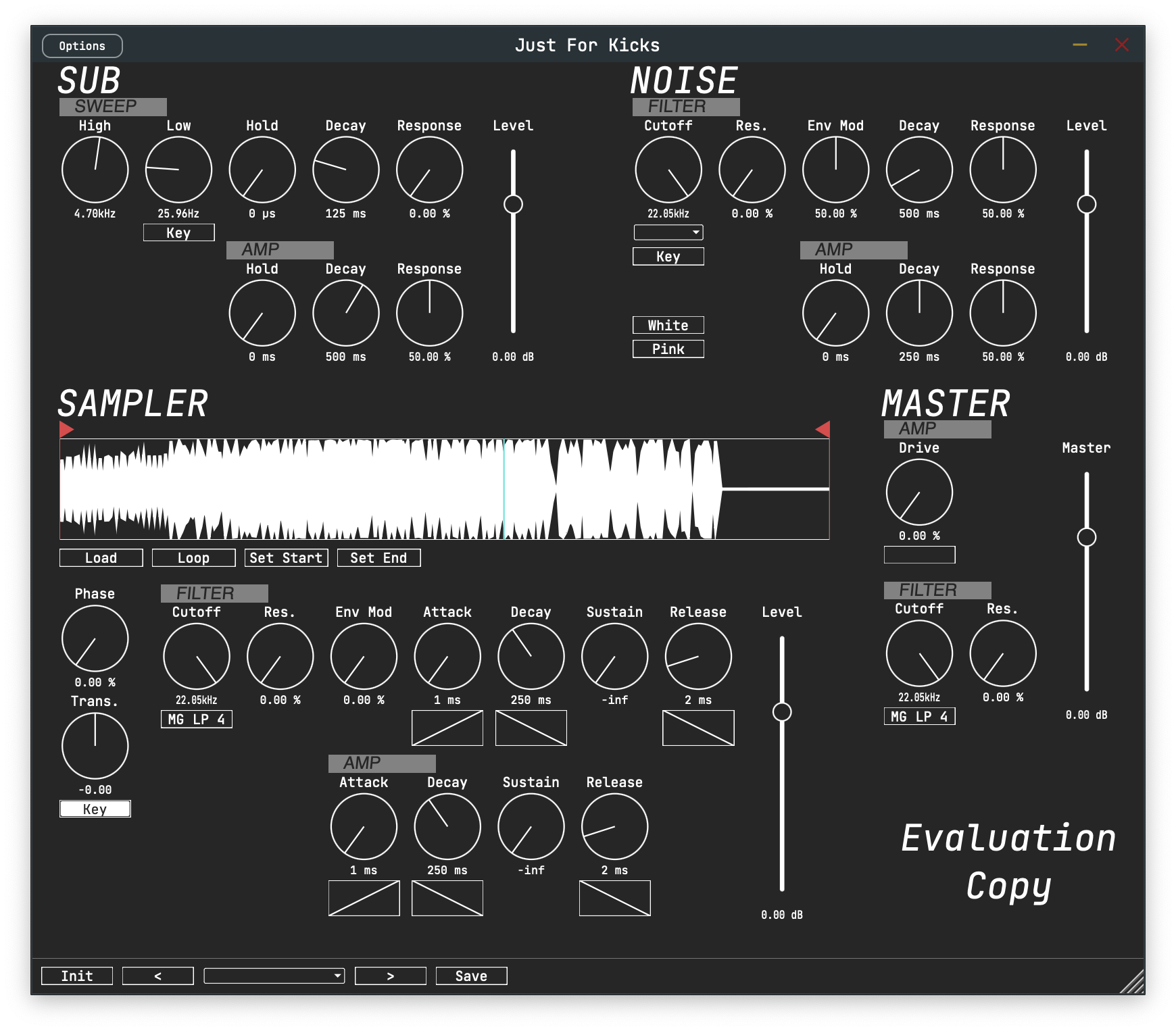Toggle the Key button under Sub Low
The height and width of the screenshot is (1031, 1176).
point(178,232)
